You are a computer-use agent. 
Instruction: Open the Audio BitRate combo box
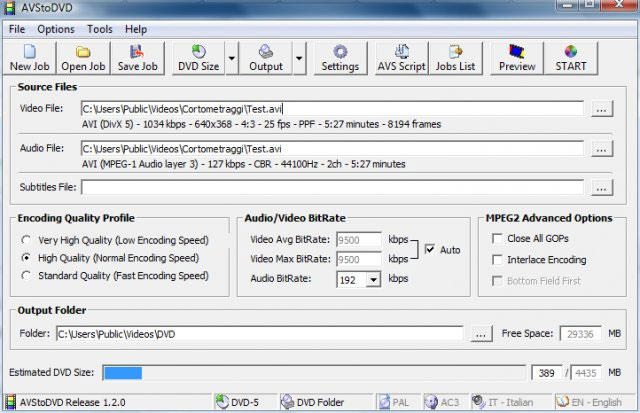(x=373, y=280)
